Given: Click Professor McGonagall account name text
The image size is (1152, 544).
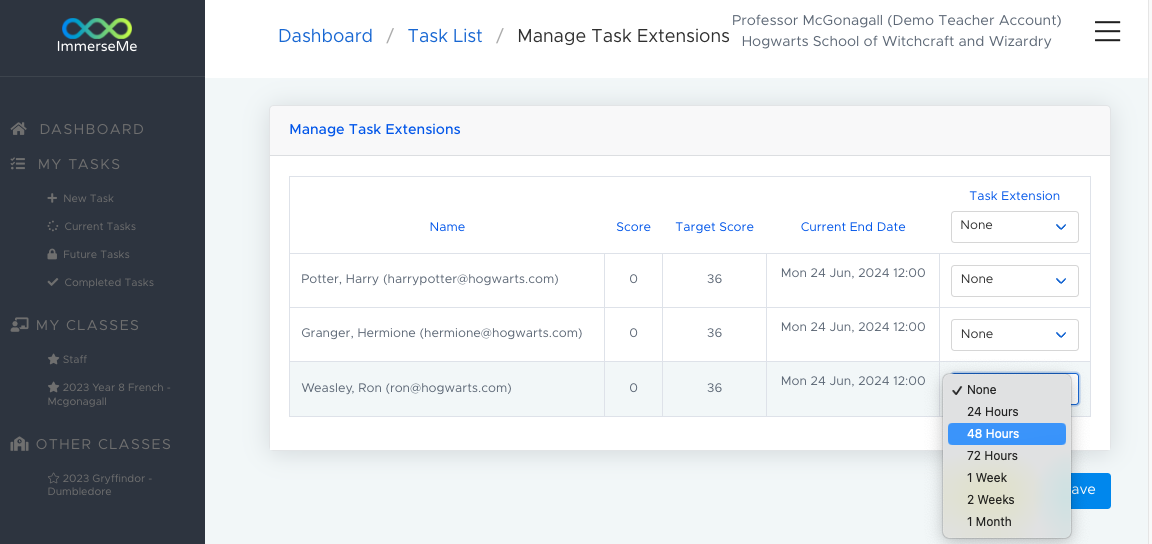Looking at the screenshot, I should click(896, 20).
